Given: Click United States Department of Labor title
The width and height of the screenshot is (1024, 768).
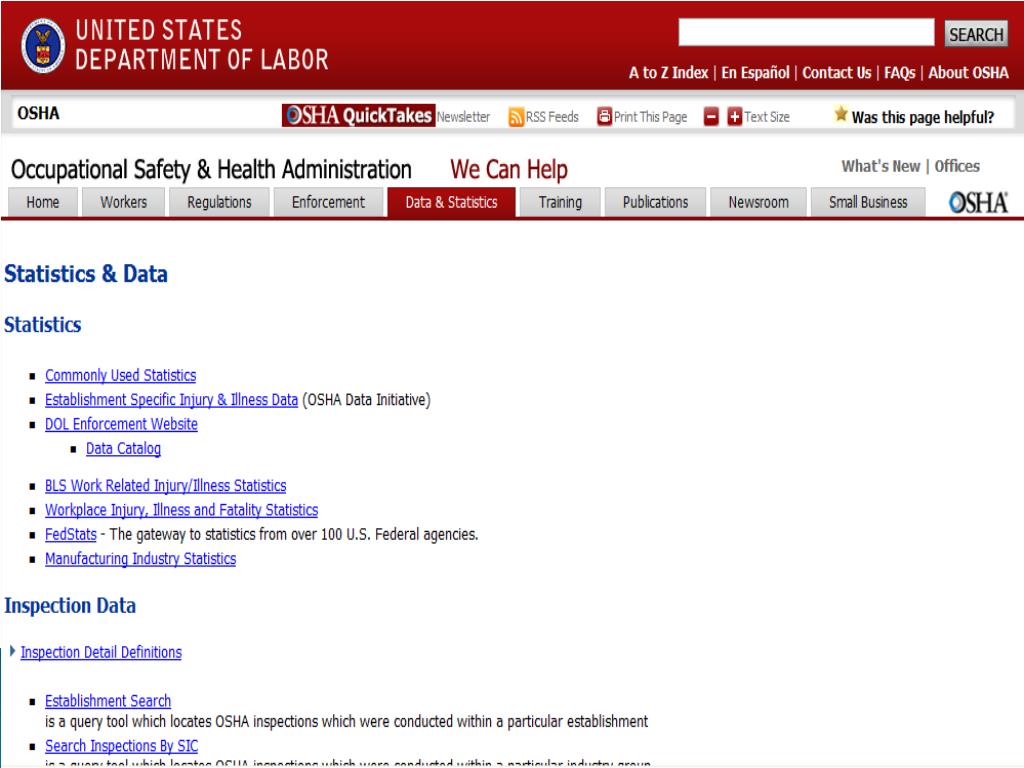Looking at the screenshot, I should 202,44.
